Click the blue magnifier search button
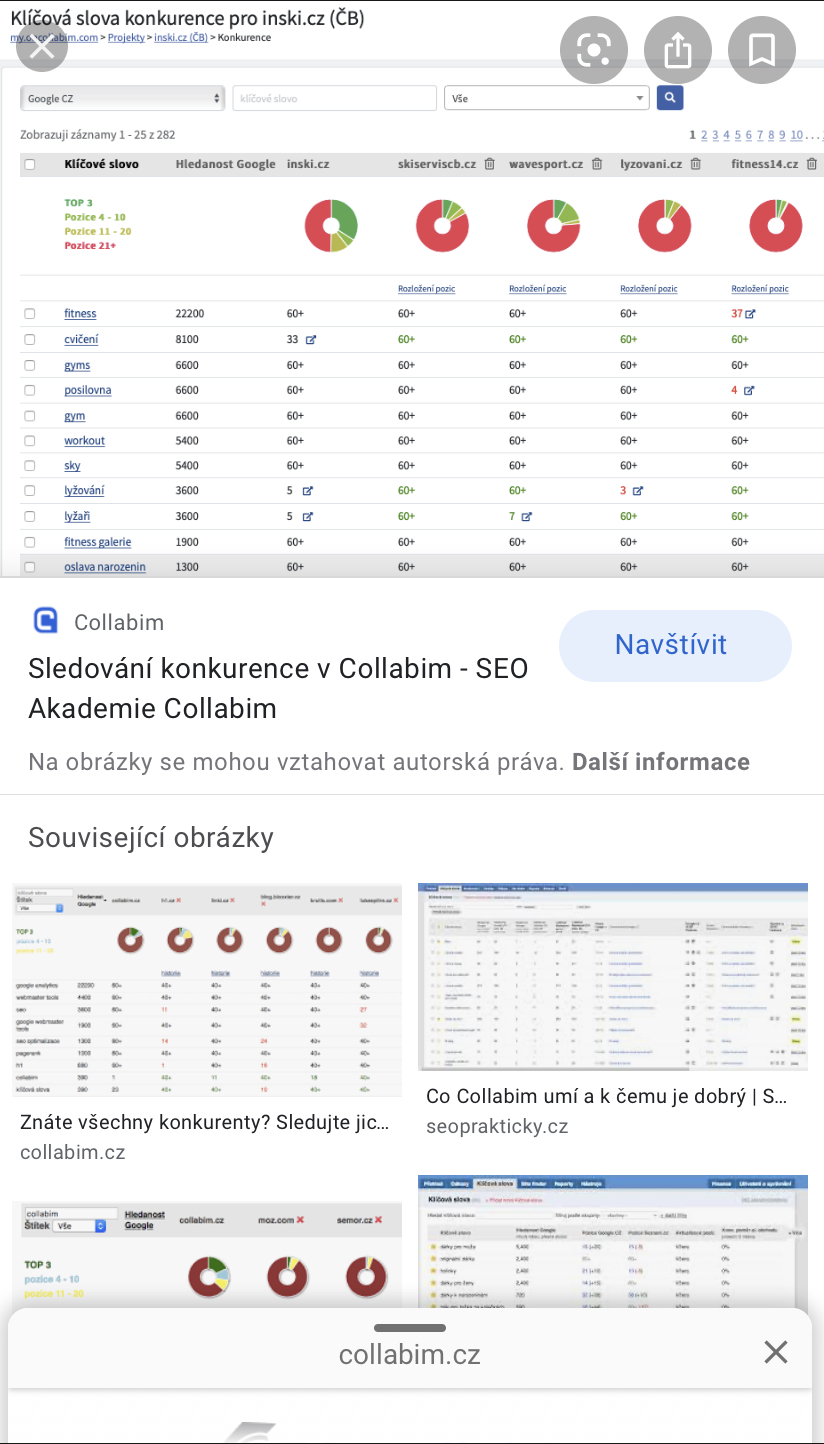The width and height of the screenshot is (824, 1444). (670, 98)
